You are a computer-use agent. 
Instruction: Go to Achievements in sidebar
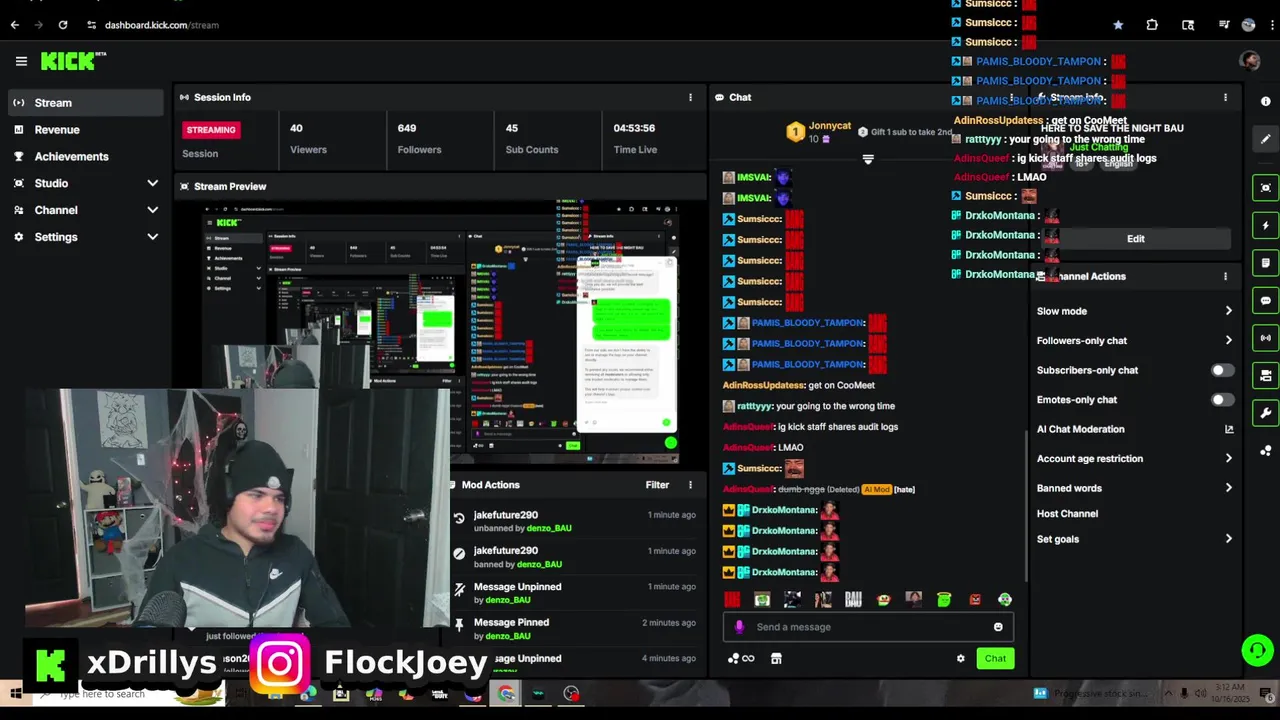click(86, 156)
